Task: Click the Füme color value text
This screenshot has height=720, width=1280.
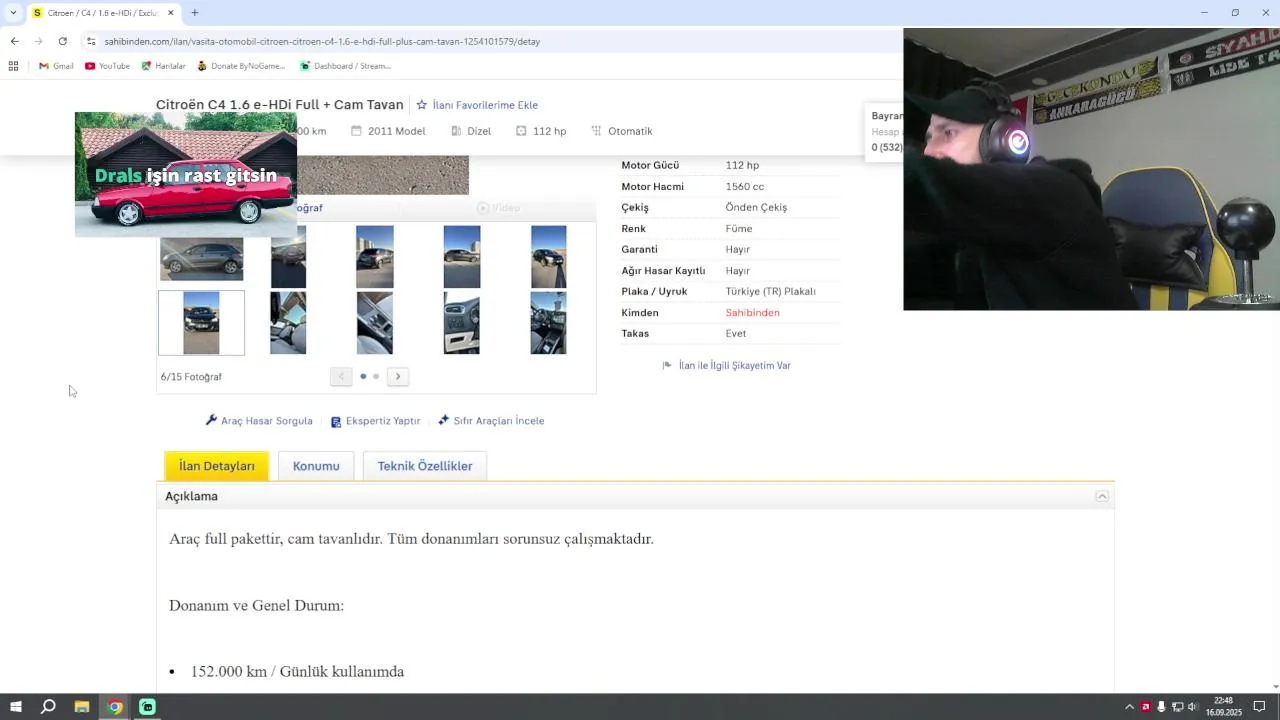Action: [x=739, y=228]
